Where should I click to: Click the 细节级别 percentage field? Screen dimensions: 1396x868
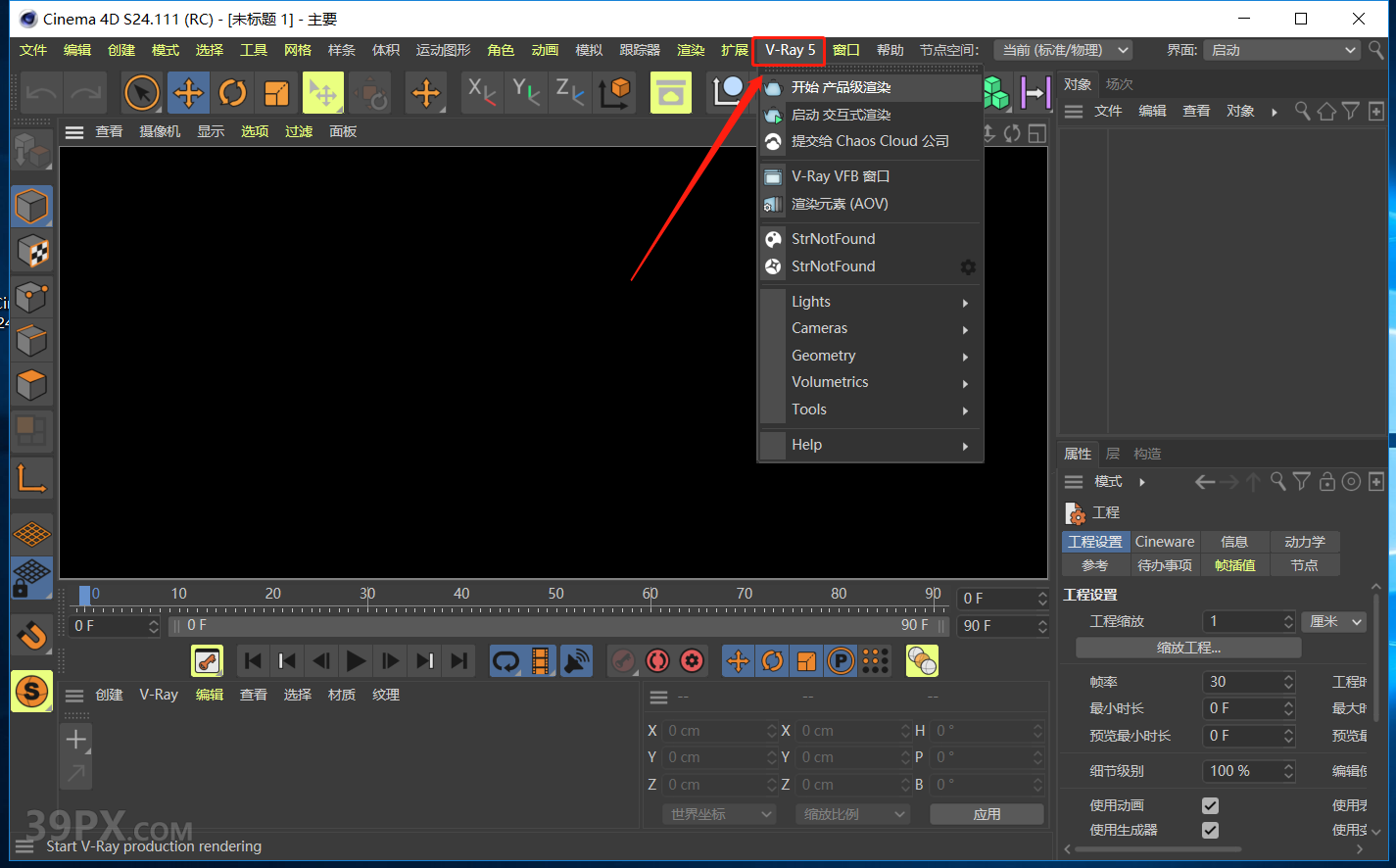[x=1249, y=771]
